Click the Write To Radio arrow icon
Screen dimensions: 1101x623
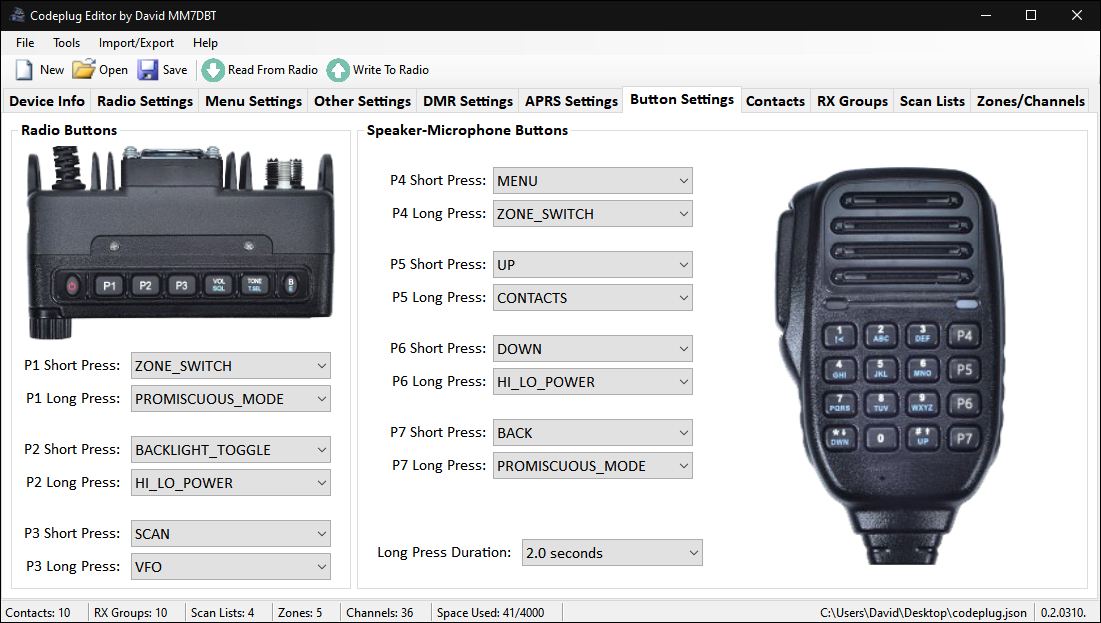(x=339, y=70)
